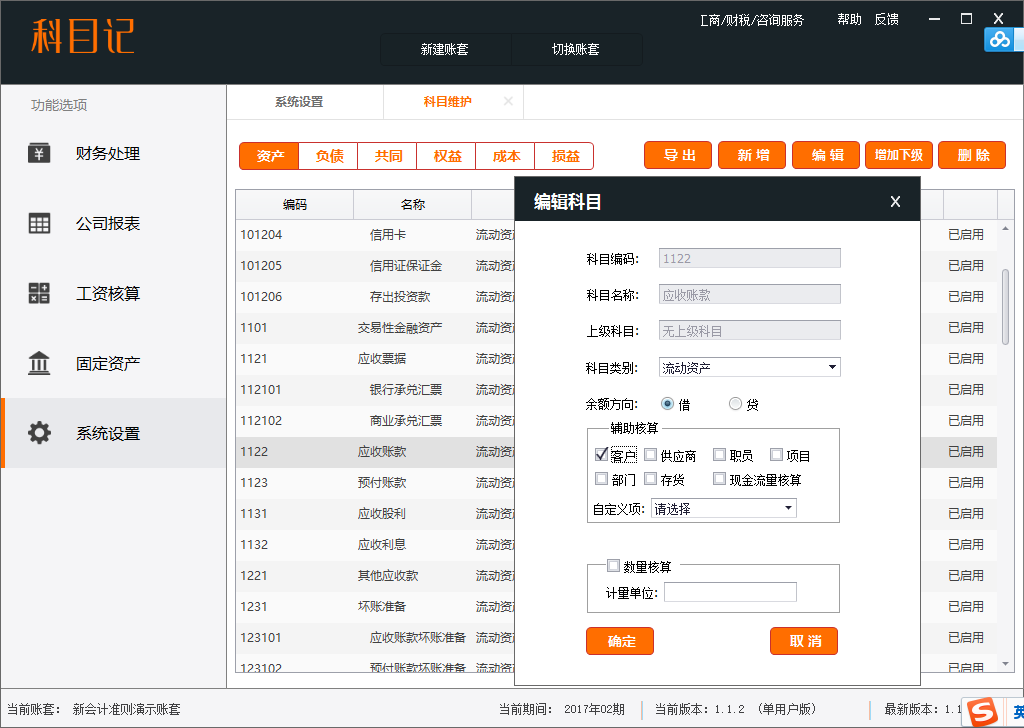Click into the 计量单位 input field

[x=730, y=593]
